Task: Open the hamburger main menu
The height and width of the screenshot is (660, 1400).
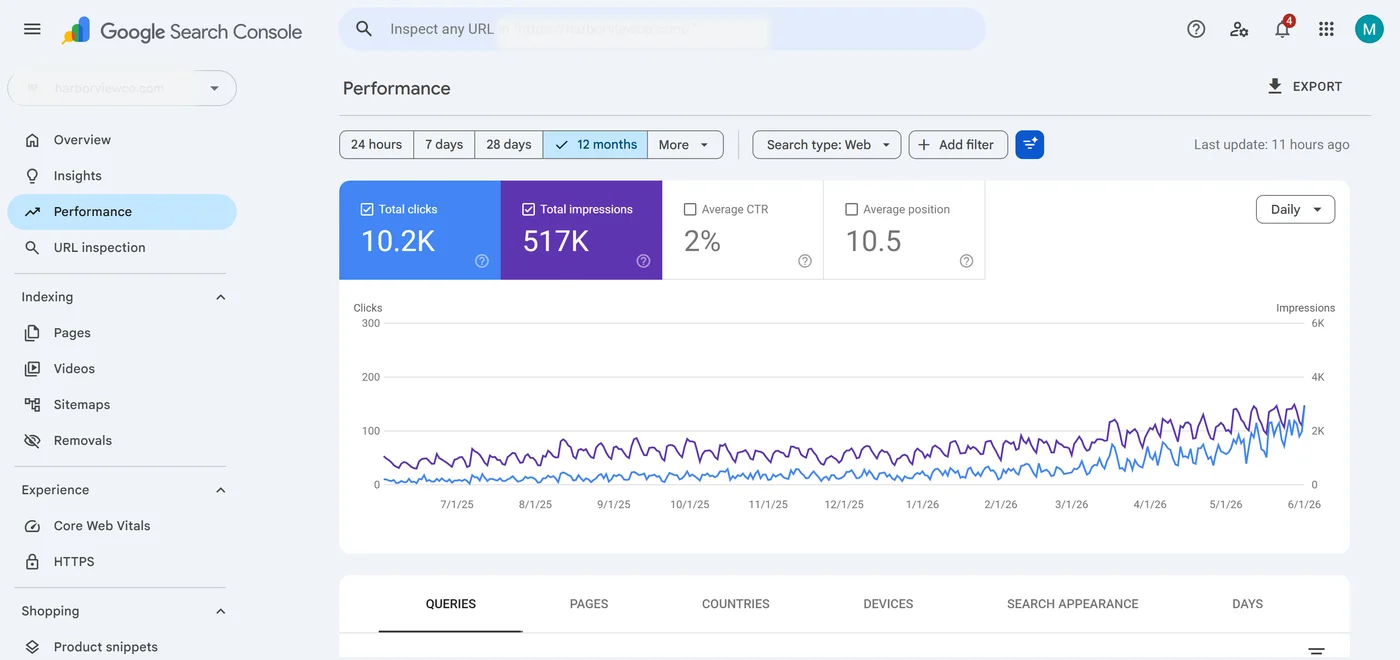Action: pos(32,29)
